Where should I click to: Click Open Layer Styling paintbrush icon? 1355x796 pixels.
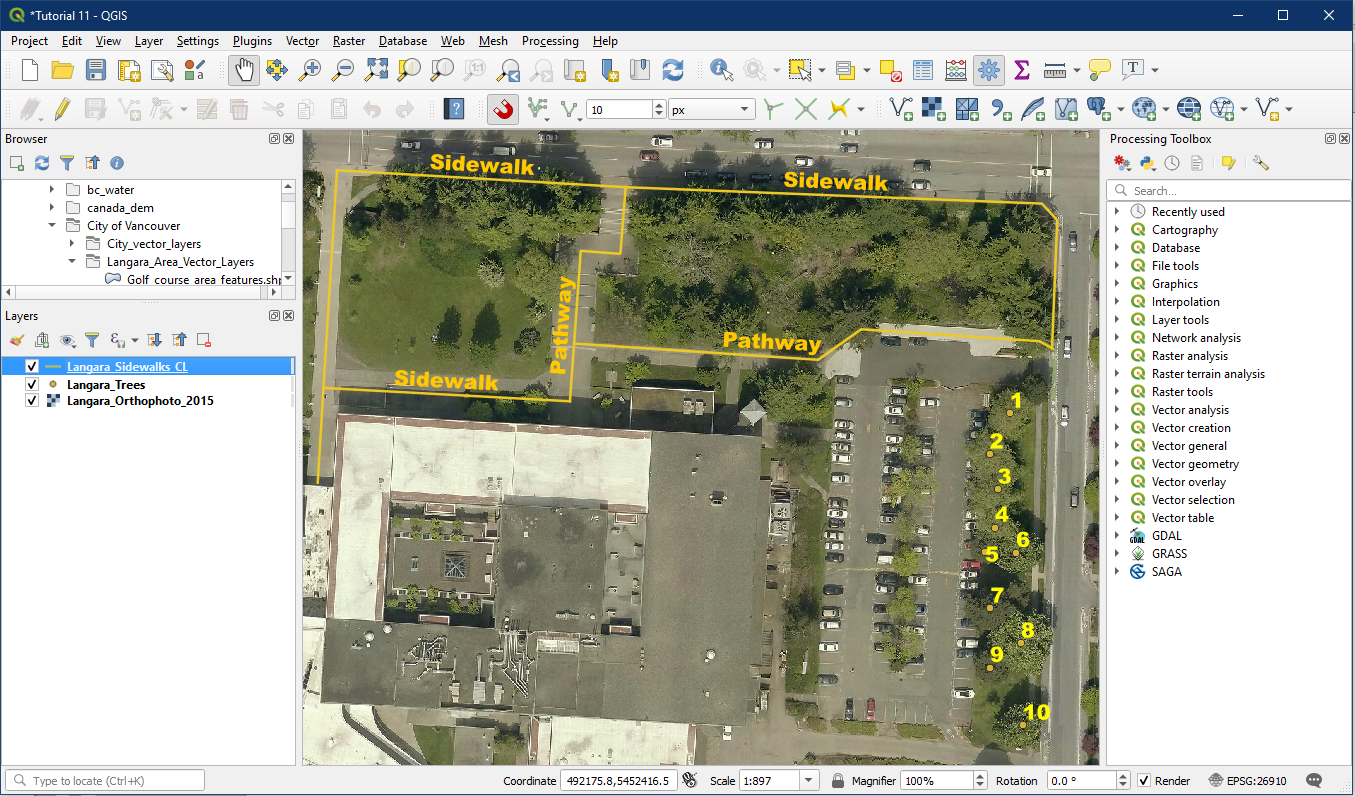[x=17, y=340]
